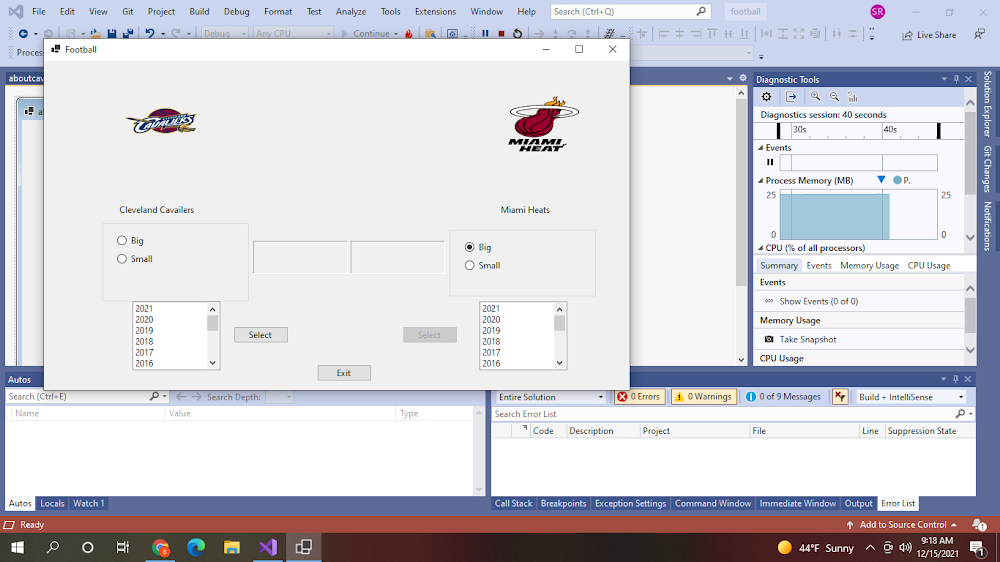Click the Continue debugging button
This screenshot has height=562, width=1000.
click(365, 34)
